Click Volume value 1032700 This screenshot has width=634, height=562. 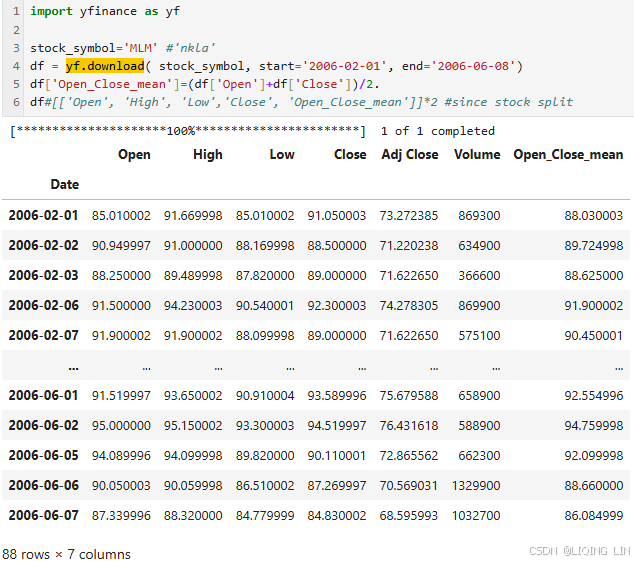coord(476,516)
